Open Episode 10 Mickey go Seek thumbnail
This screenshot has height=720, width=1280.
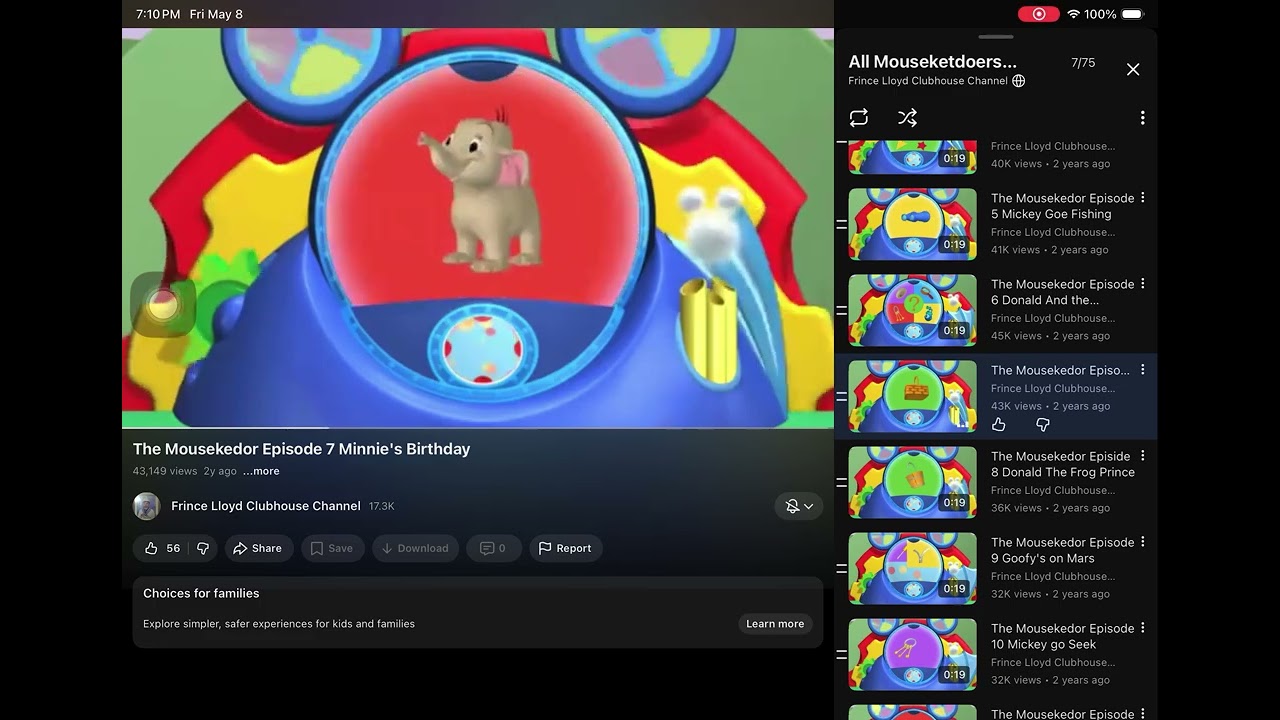click(912, 654)
